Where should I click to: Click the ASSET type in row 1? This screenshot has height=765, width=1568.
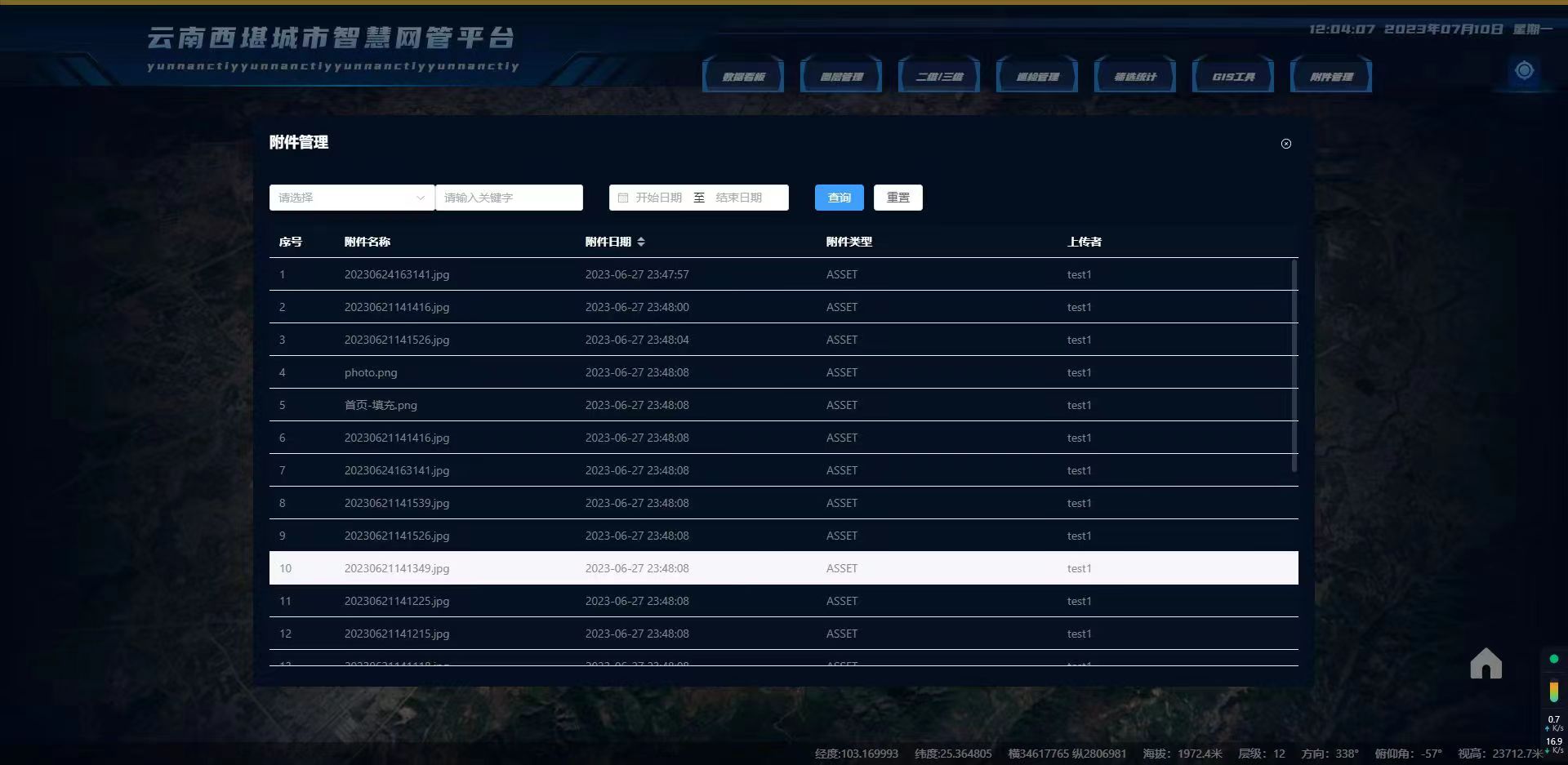[x=842, y=274]
